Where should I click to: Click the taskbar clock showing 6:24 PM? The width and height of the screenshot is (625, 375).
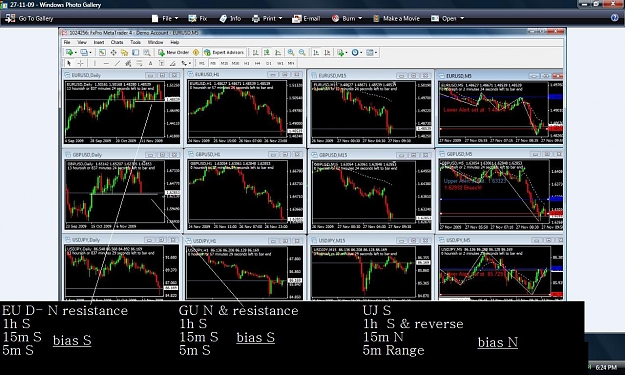click(606, 367)
